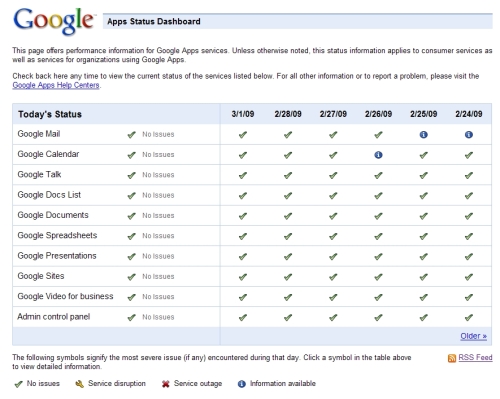Click the Google Presentations row label
This screenshot has width=500, height=399.
57,256
